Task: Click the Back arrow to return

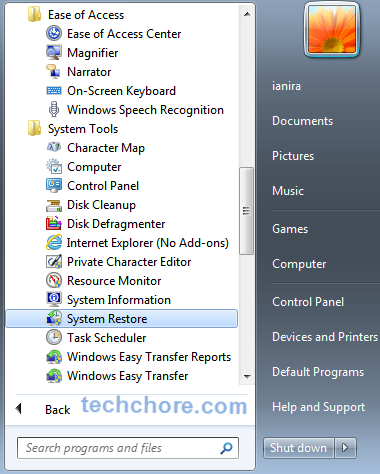Action: pyautogui.click(x=19, y=409)
